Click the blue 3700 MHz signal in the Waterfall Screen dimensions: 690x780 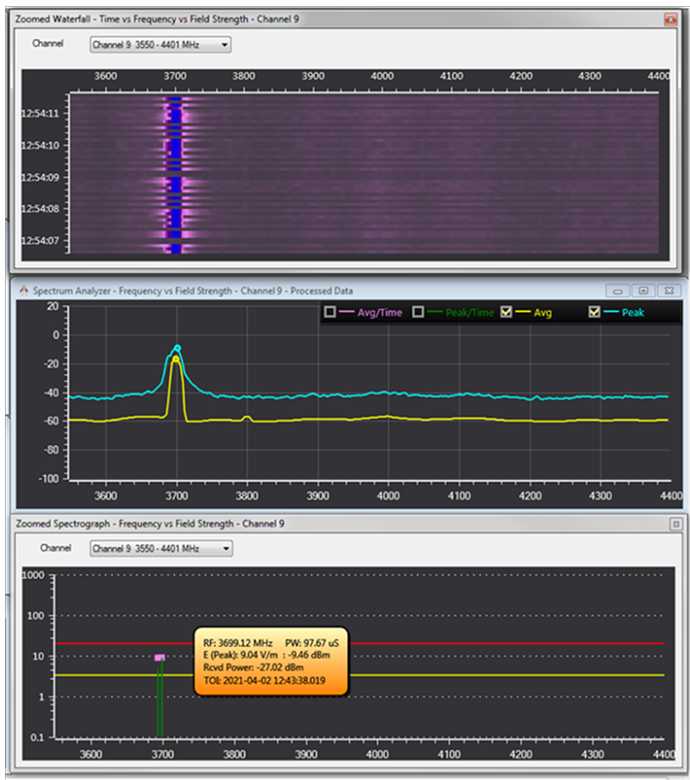pos(175,174)
